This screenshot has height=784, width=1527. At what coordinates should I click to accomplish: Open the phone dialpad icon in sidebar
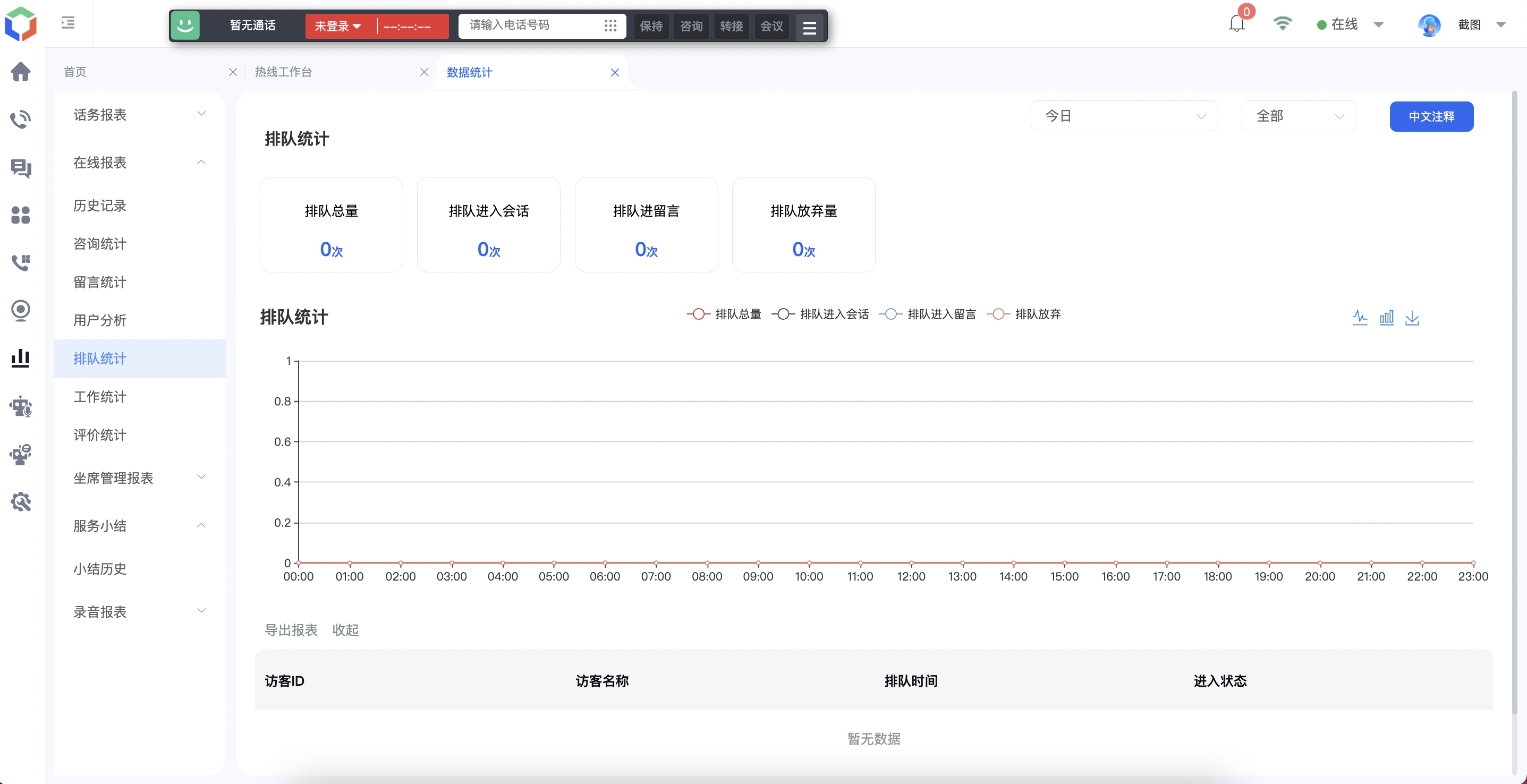click(21, 262)
